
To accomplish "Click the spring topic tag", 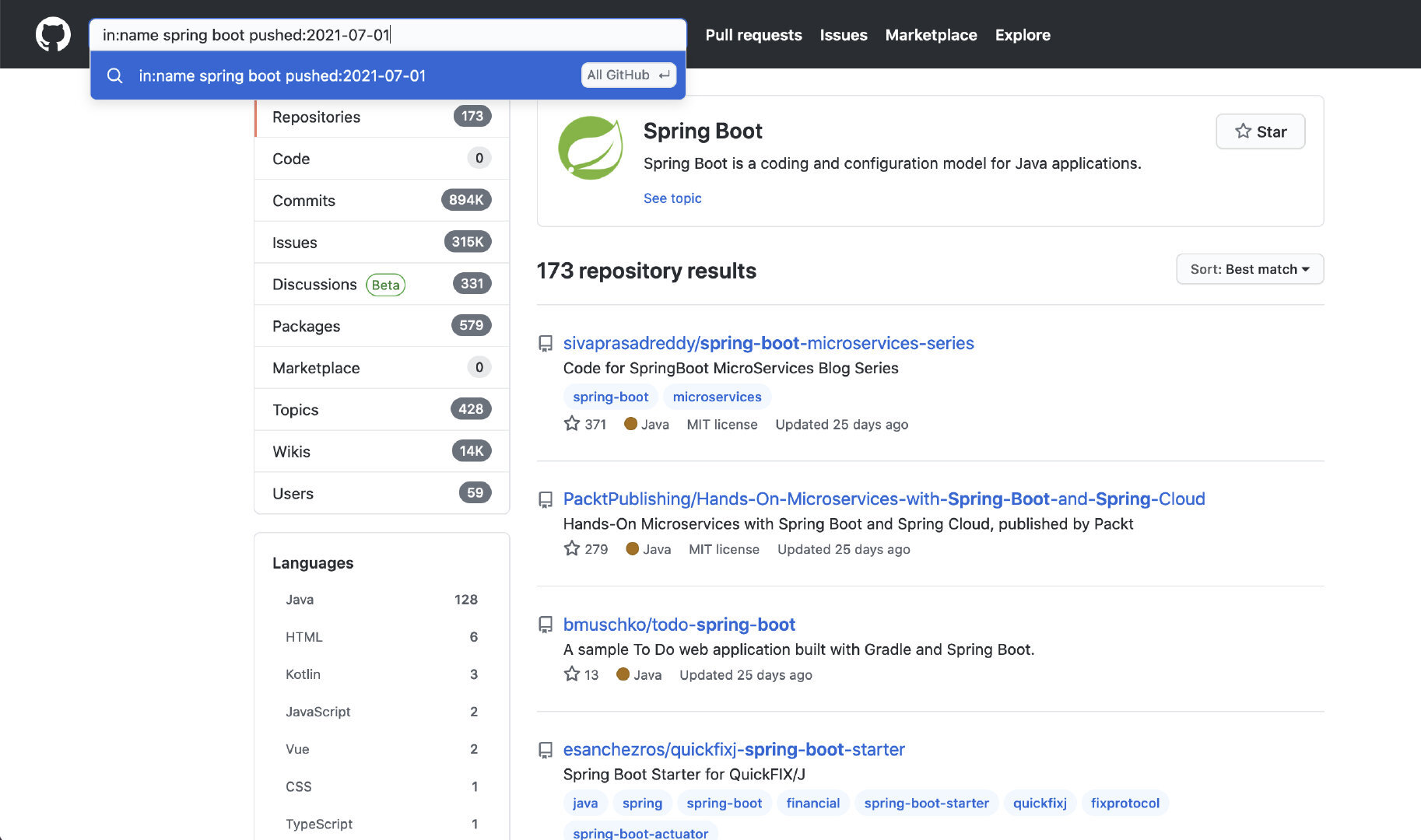I will pyautogui.click(x=642, y=803).
